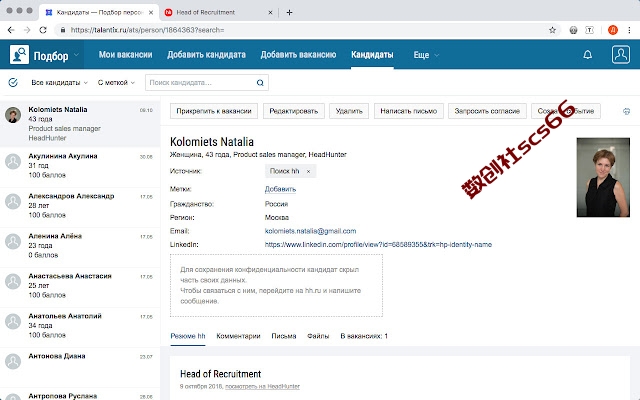Click Head of Recruitment resume heading
The height and width of the screenshot is (400, 640).
pos(220,374)
